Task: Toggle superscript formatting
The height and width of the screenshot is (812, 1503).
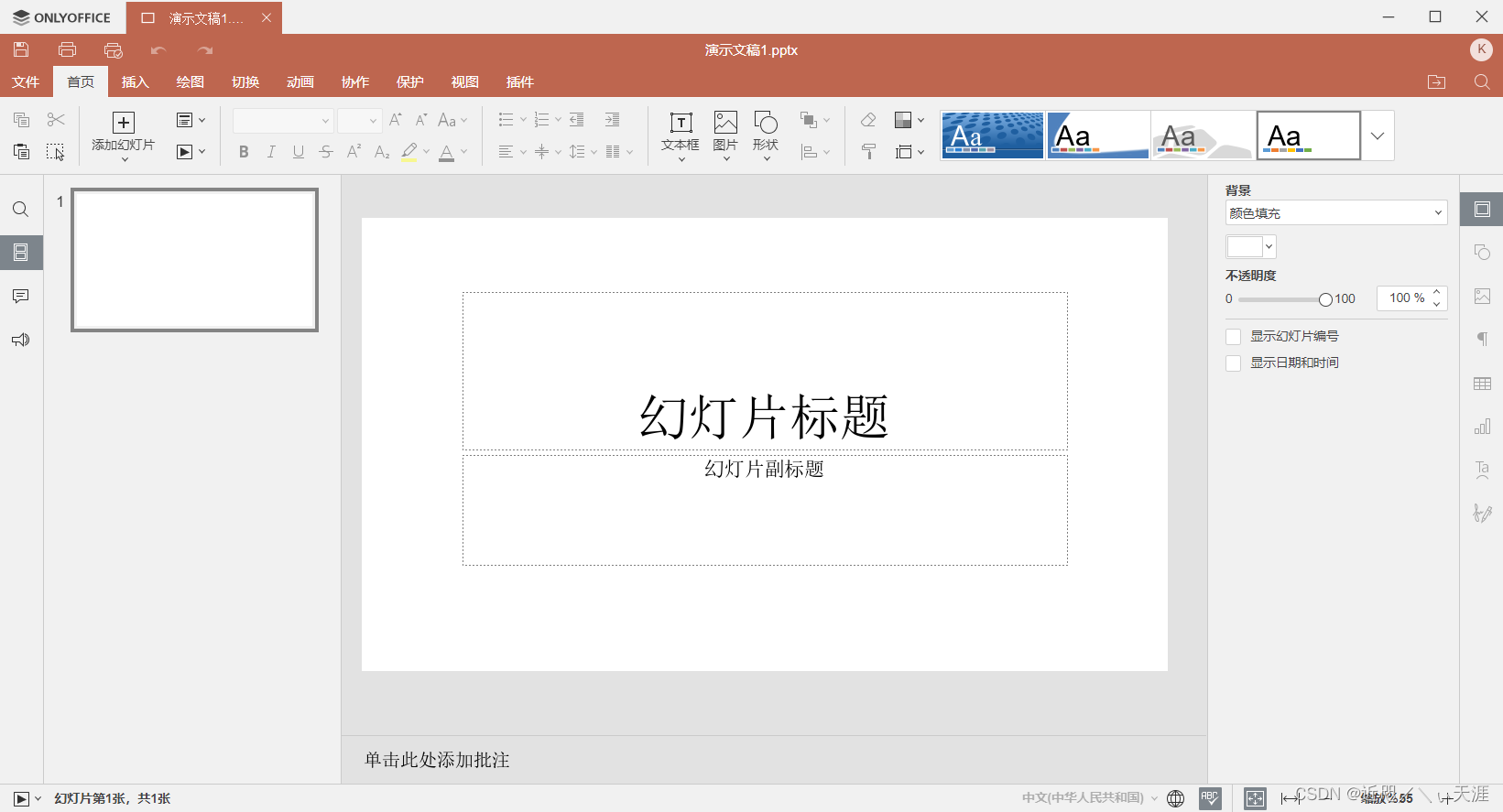Action: (354, 152)
